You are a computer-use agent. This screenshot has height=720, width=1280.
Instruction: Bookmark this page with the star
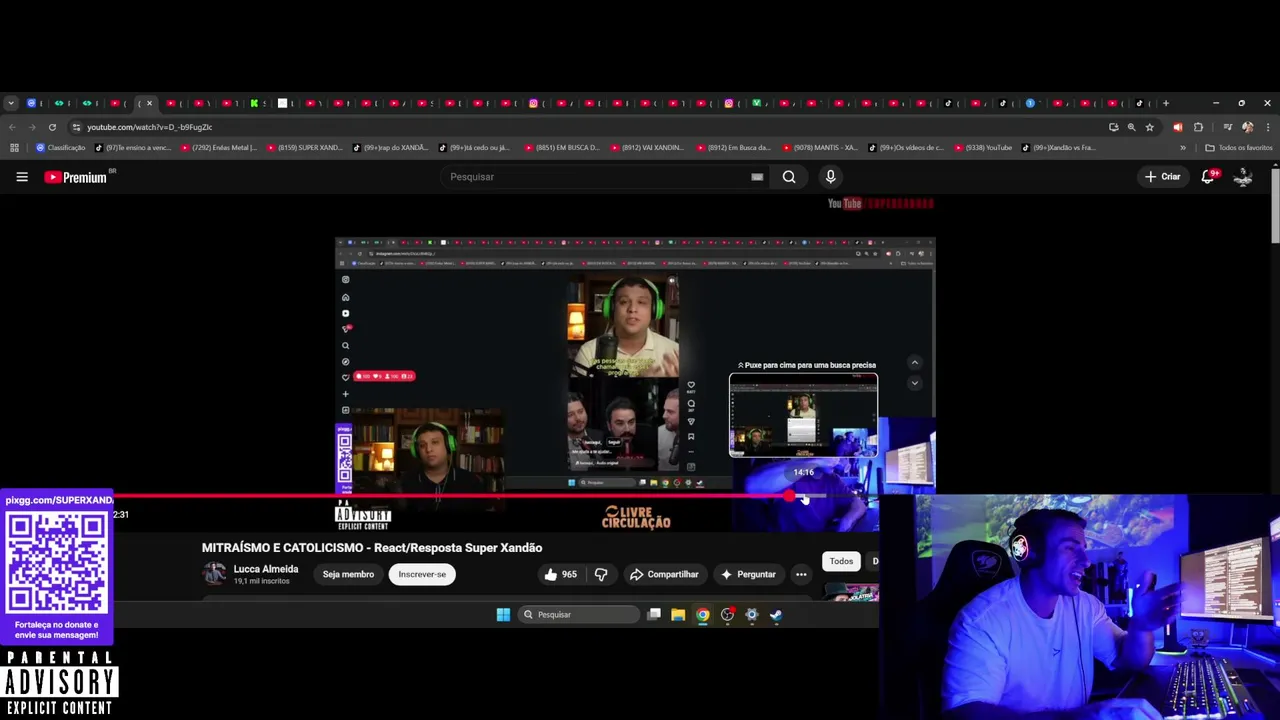[x=1149, y=127]
